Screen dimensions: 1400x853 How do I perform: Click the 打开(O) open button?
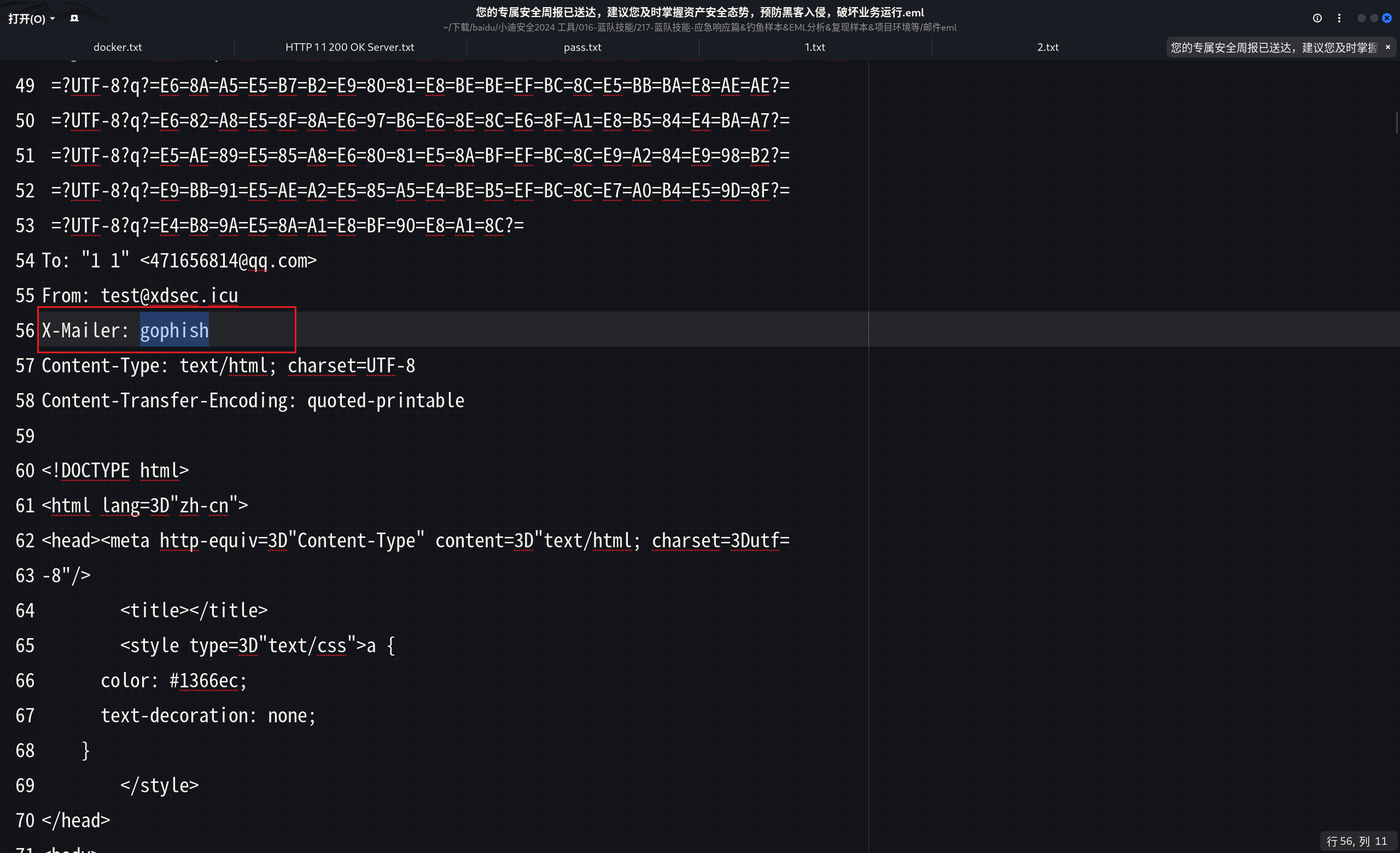click(x=26, y=19)
